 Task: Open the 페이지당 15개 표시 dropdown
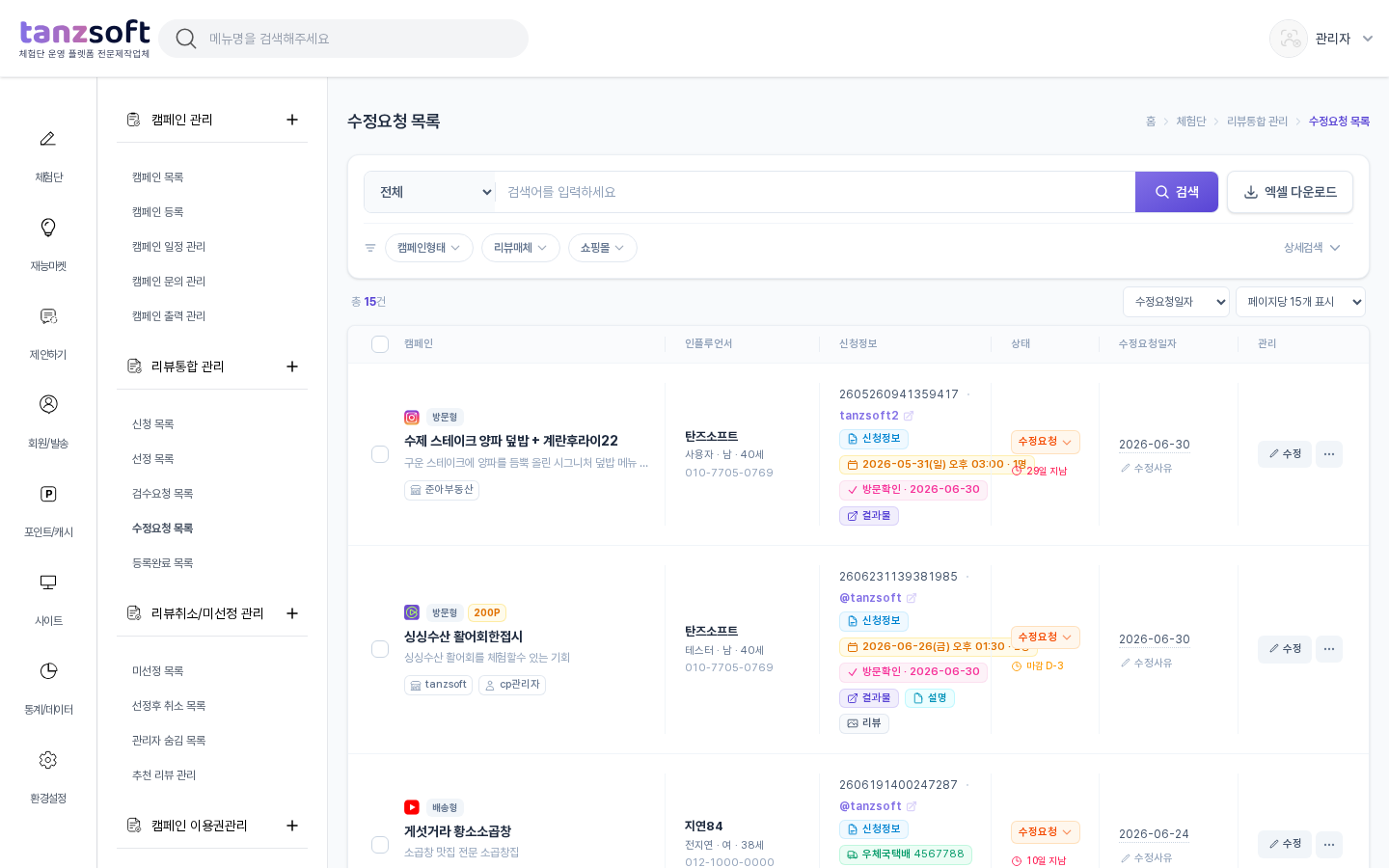pos(1300,302)
